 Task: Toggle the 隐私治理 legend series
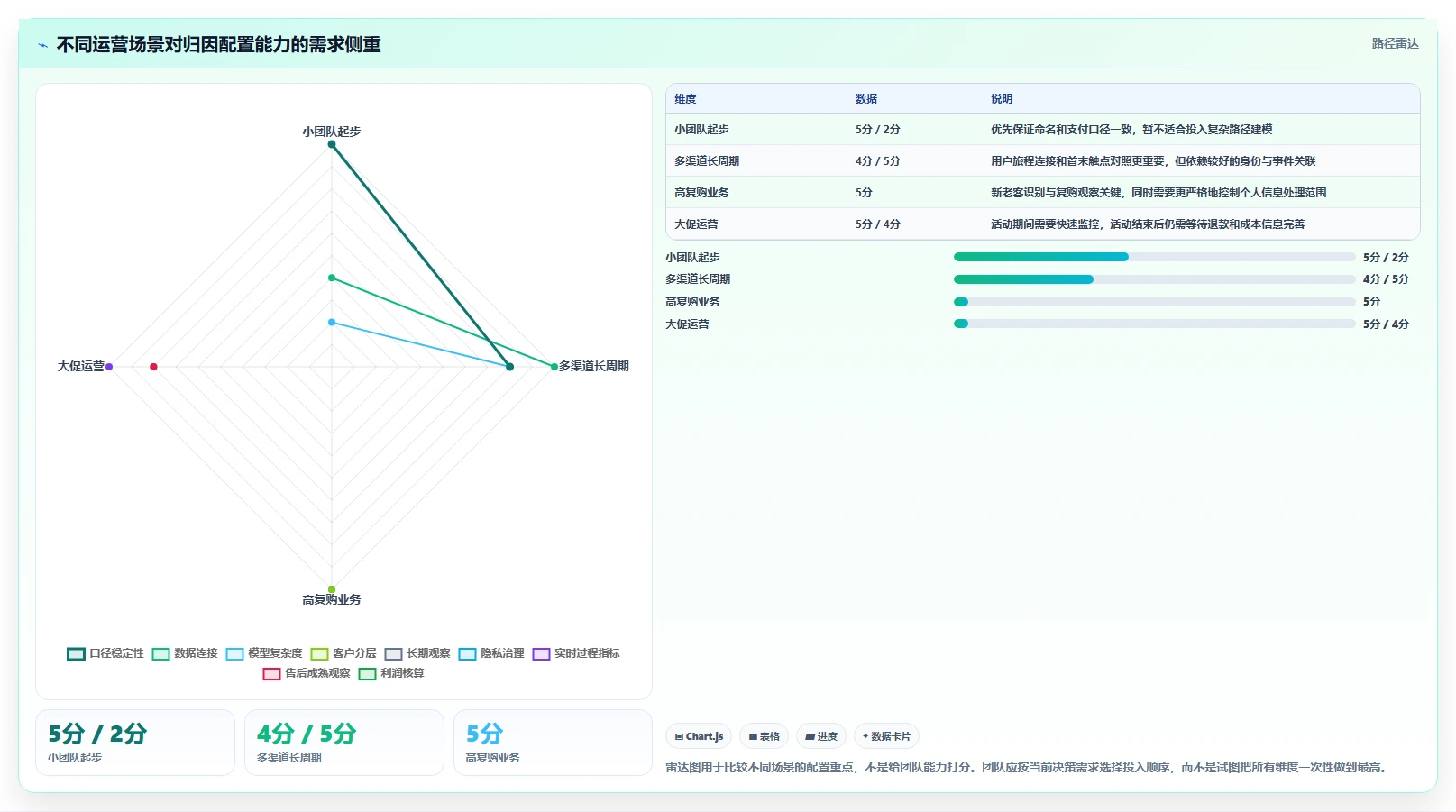491,653
